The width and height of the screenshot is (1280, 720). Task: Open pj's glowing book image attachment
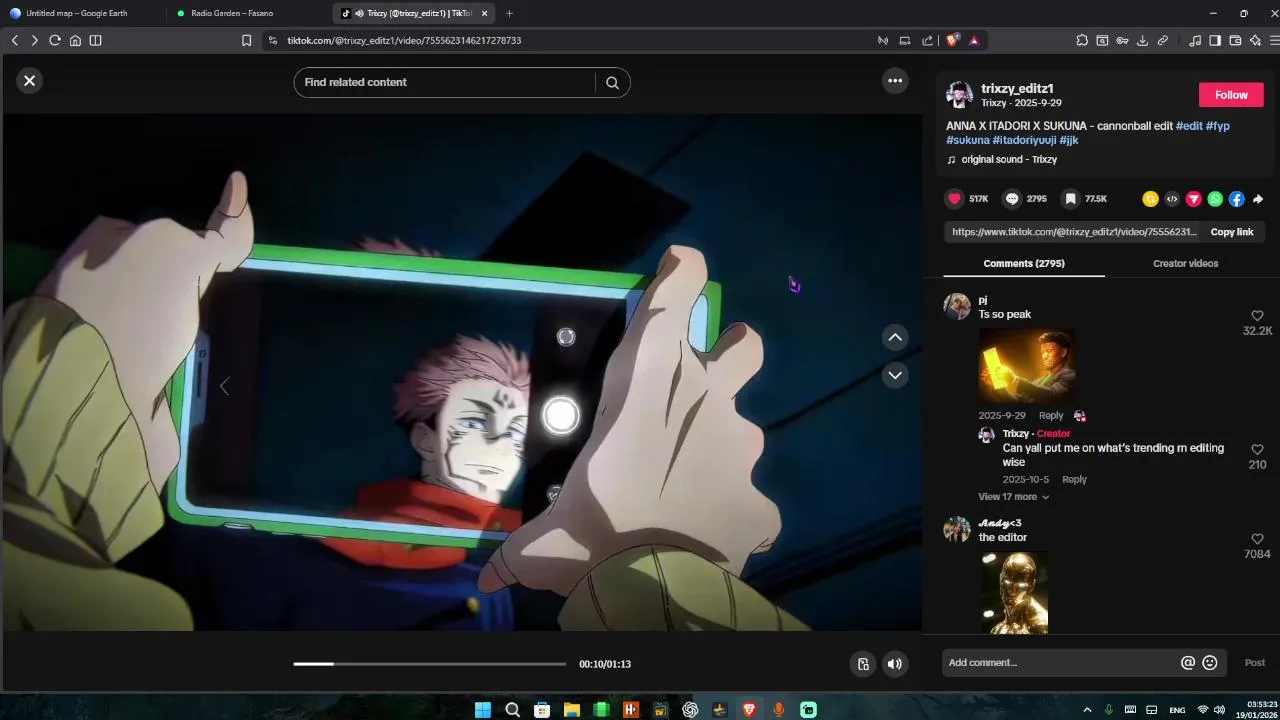click(x=1027, y=366)
